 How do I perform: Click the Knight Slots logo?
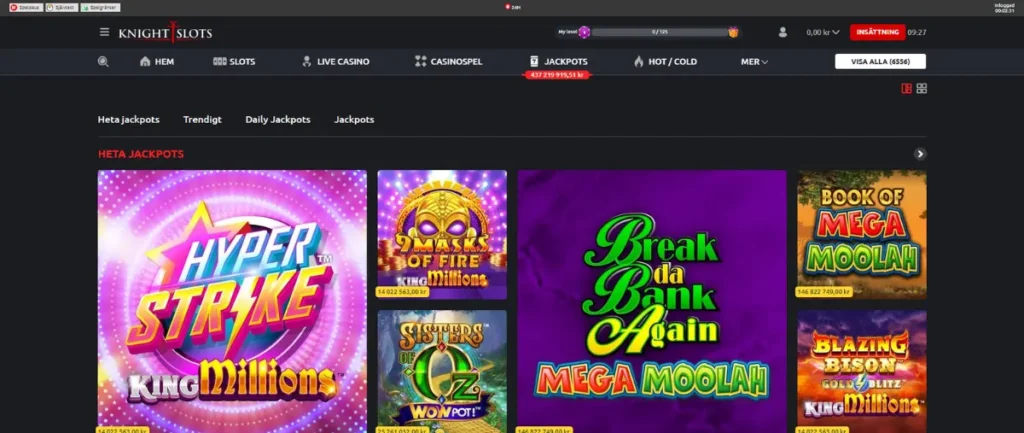(165, 33)
